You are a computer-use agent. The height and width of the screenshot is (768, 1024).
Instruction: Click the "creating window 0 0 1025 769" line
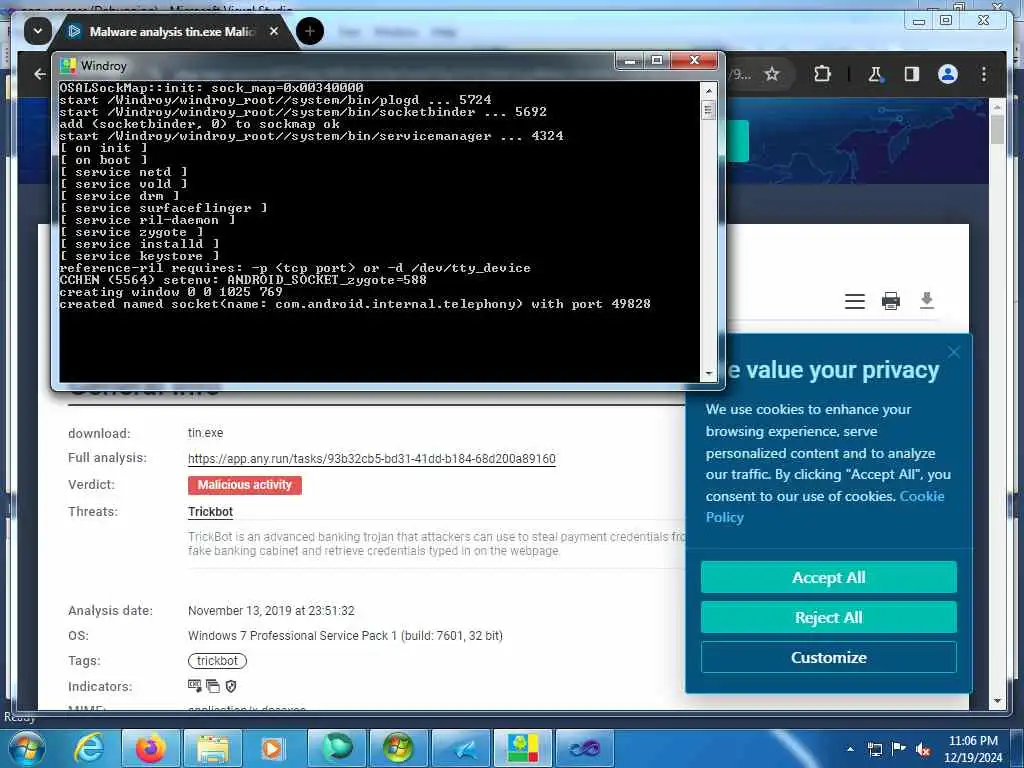click(170, 292)
